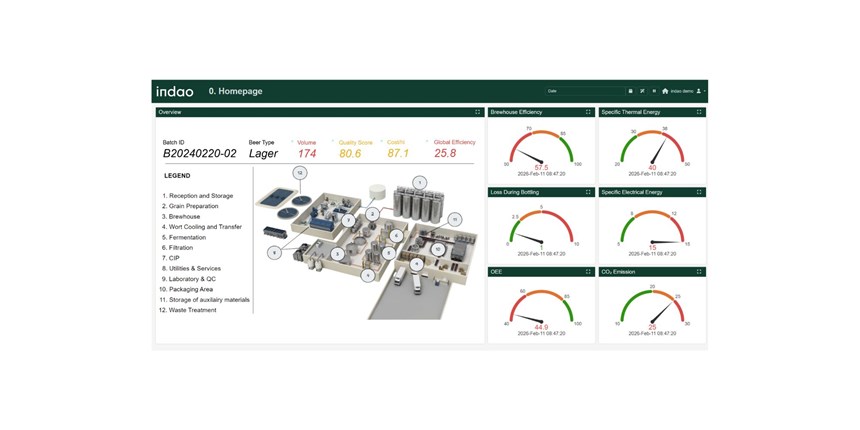Click the Quality Score value 80.6

(x=350, y=154)
